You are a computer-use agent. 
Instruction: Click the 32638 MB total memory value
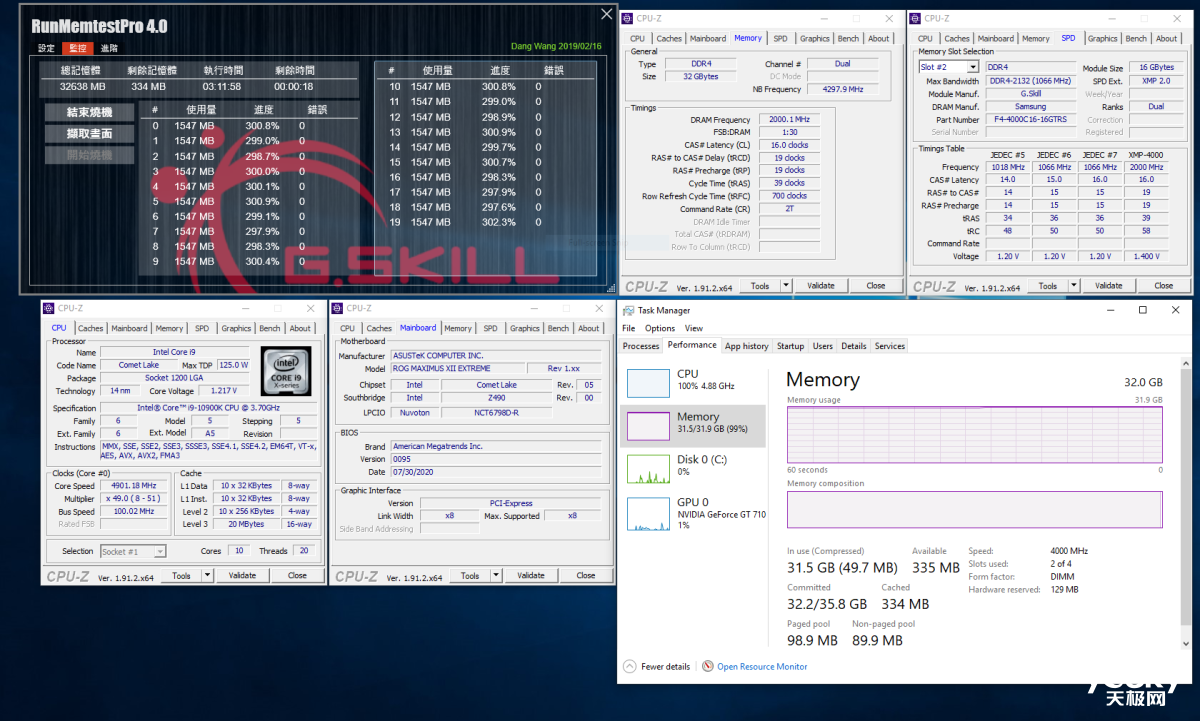83,87
